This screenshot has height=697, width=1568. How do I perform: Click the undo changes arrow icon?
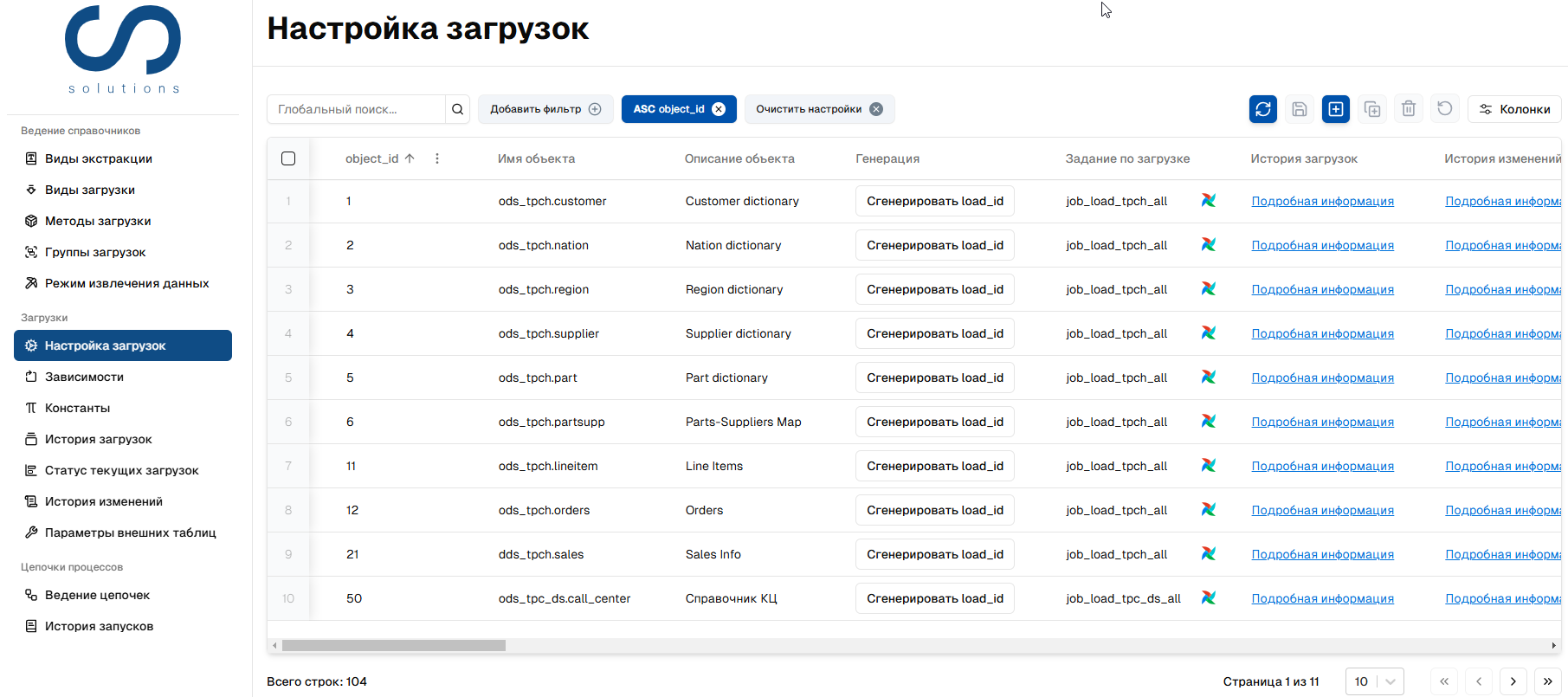tap(1444, 109)
